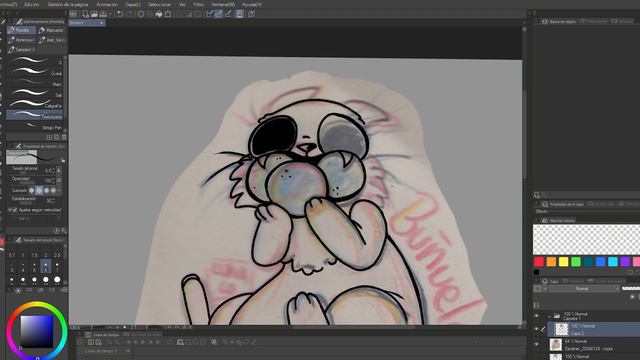640x360 pixels.
Task: Select the Maru pen brush
Action: point(35,83)
